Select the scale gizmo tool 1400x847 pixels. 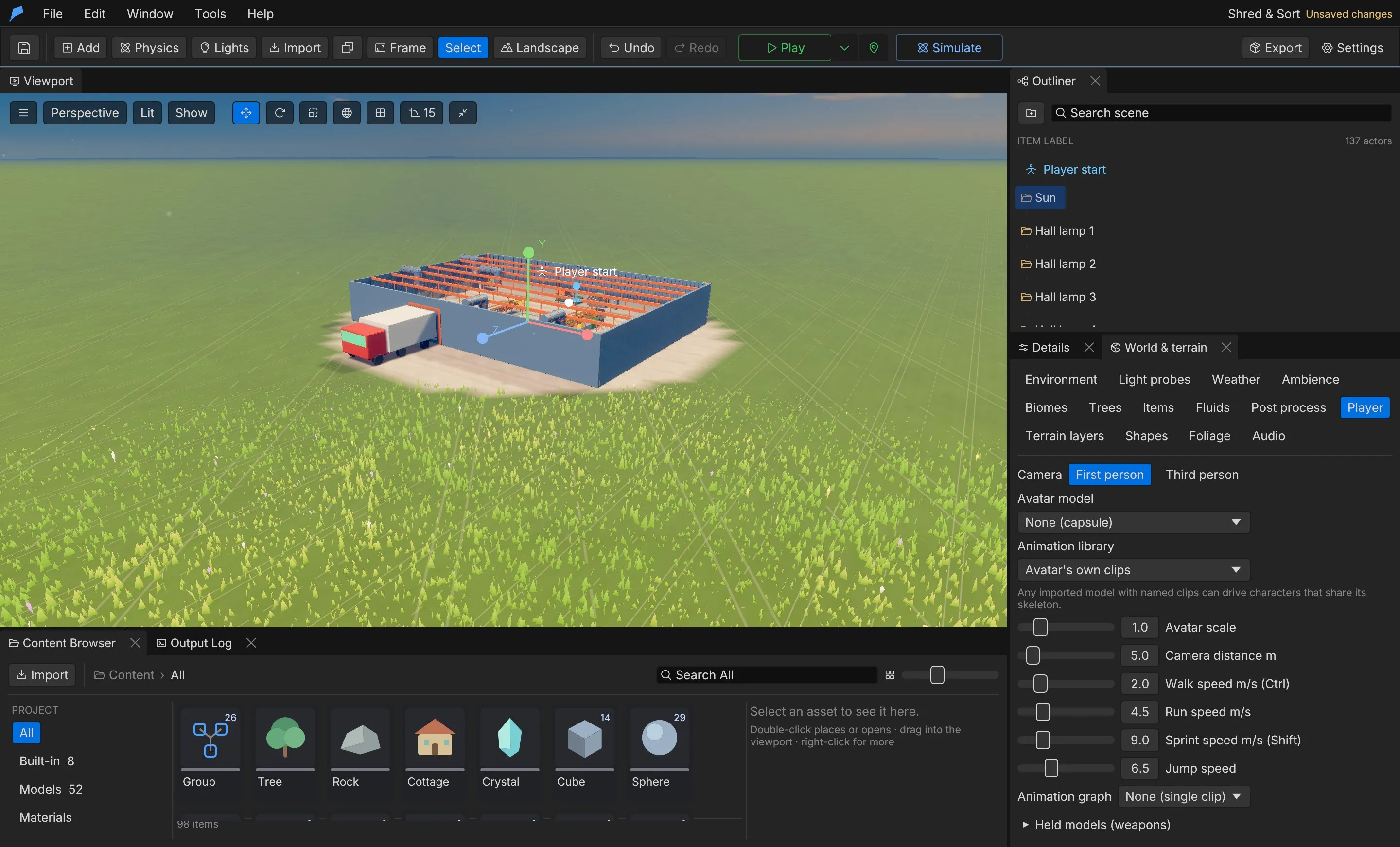pos(313,113)
